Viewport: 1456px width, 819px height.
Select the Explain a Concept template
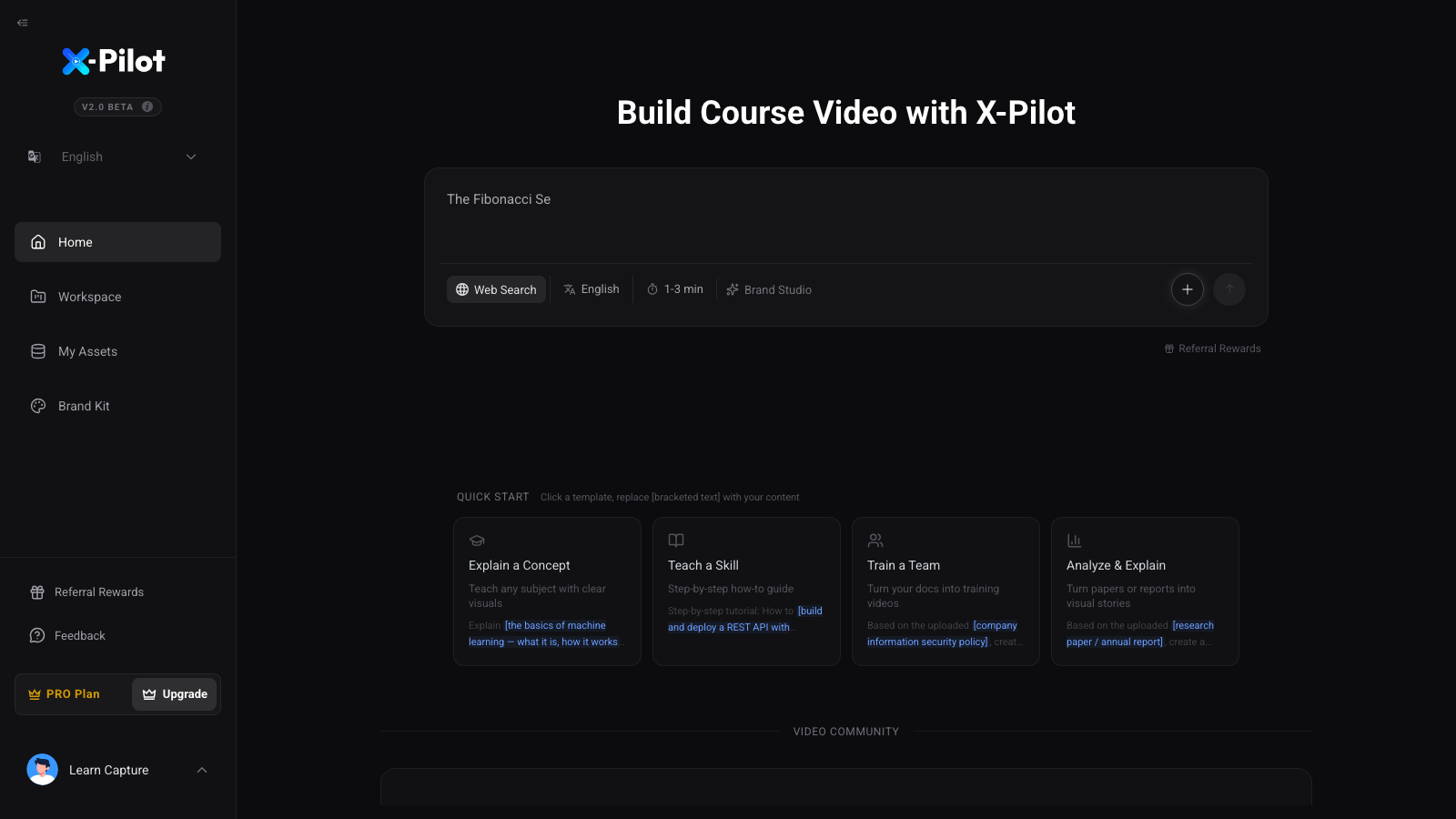pos(547,591)
